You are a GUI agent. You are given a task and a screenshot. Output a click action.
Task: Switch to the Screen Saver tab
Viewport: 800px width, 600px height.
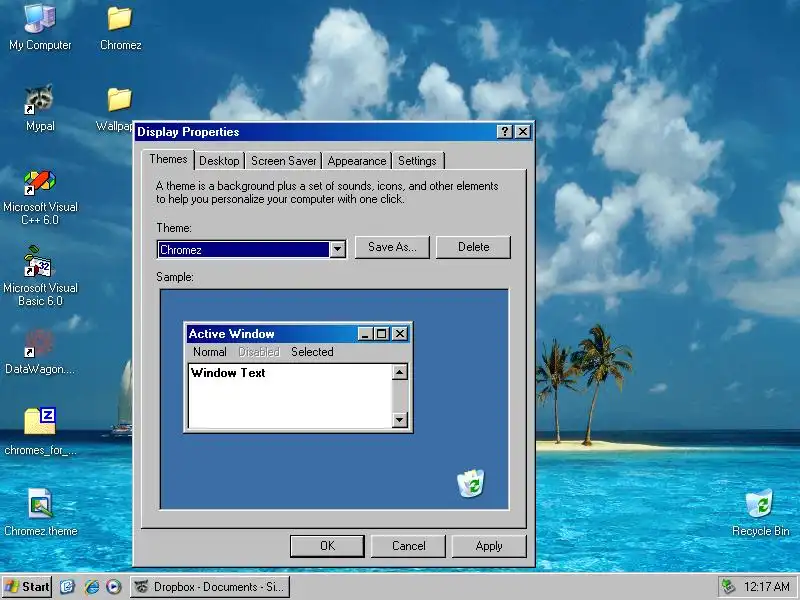284,161
